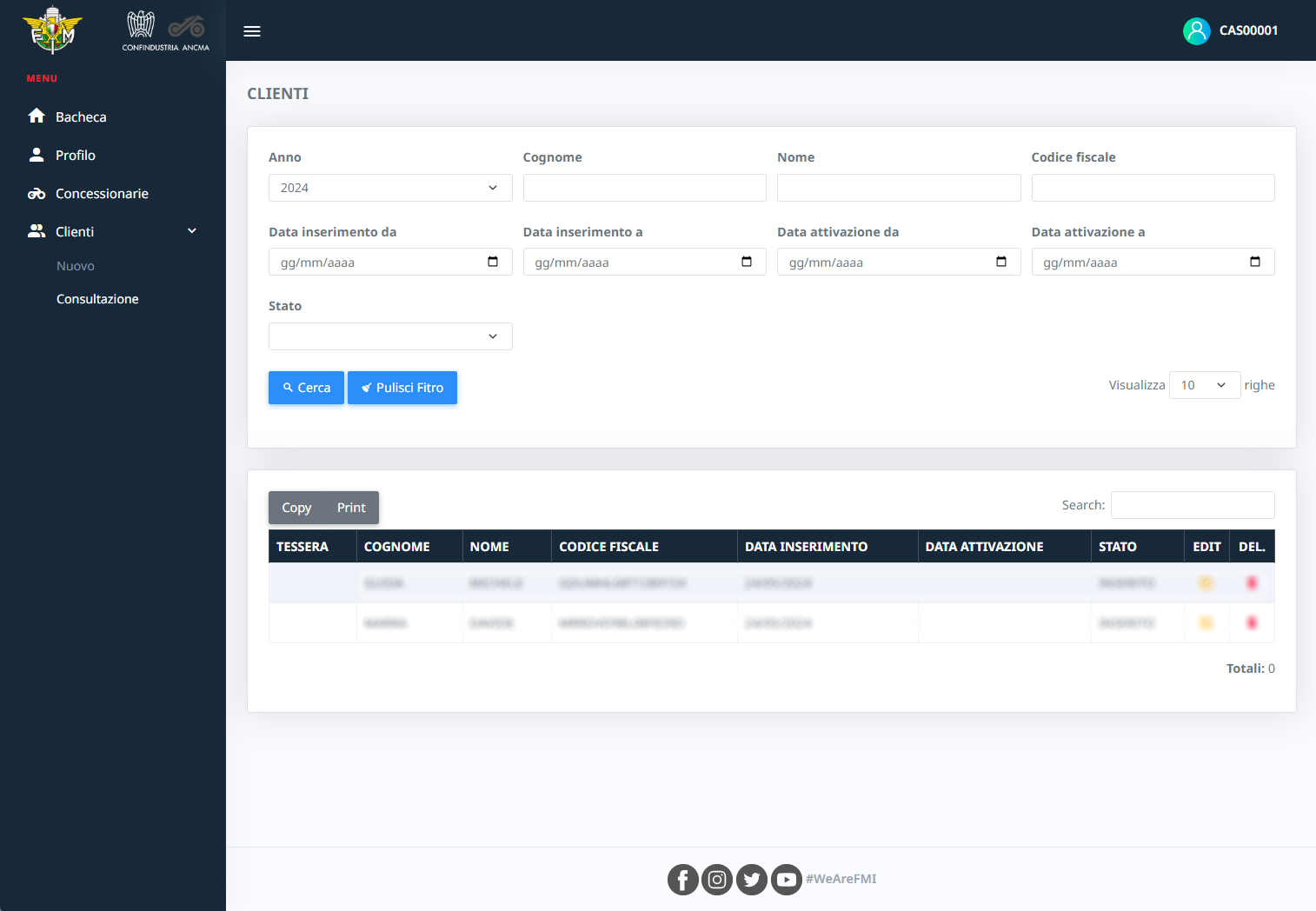Collapse the Clienti submenu chevron
Screen dimensions: 1316x911
pyautogui.click(x=192, y=231)
